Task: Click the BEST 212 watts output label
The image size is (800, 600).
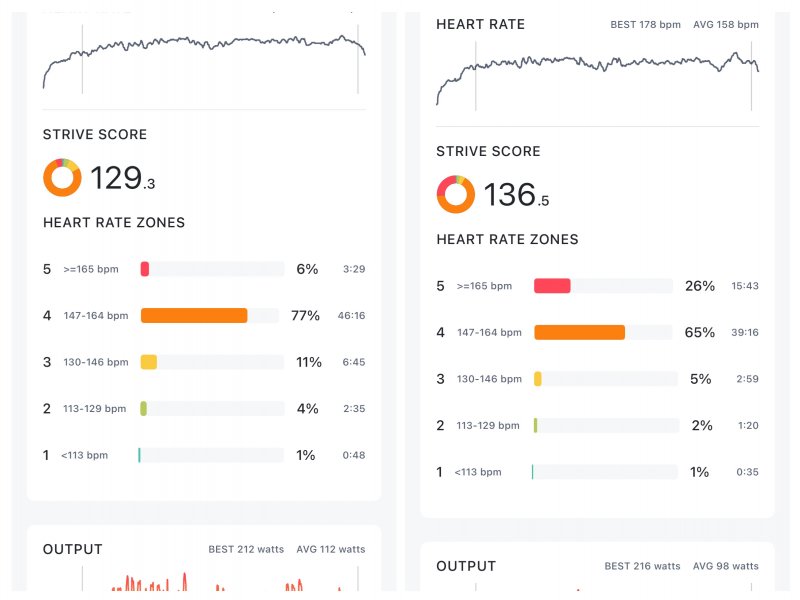Action: click(246, 549)
